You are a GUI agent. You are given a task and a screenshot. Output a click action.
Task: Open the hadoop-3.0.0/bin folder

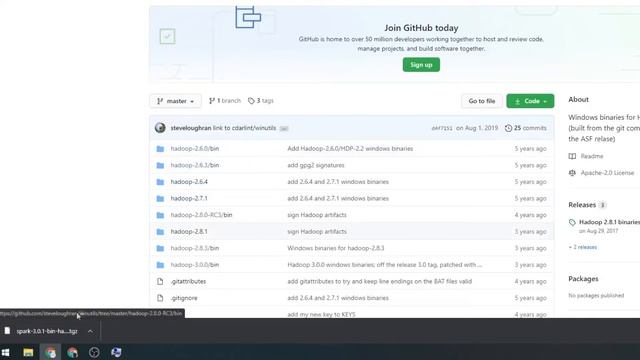195,265
